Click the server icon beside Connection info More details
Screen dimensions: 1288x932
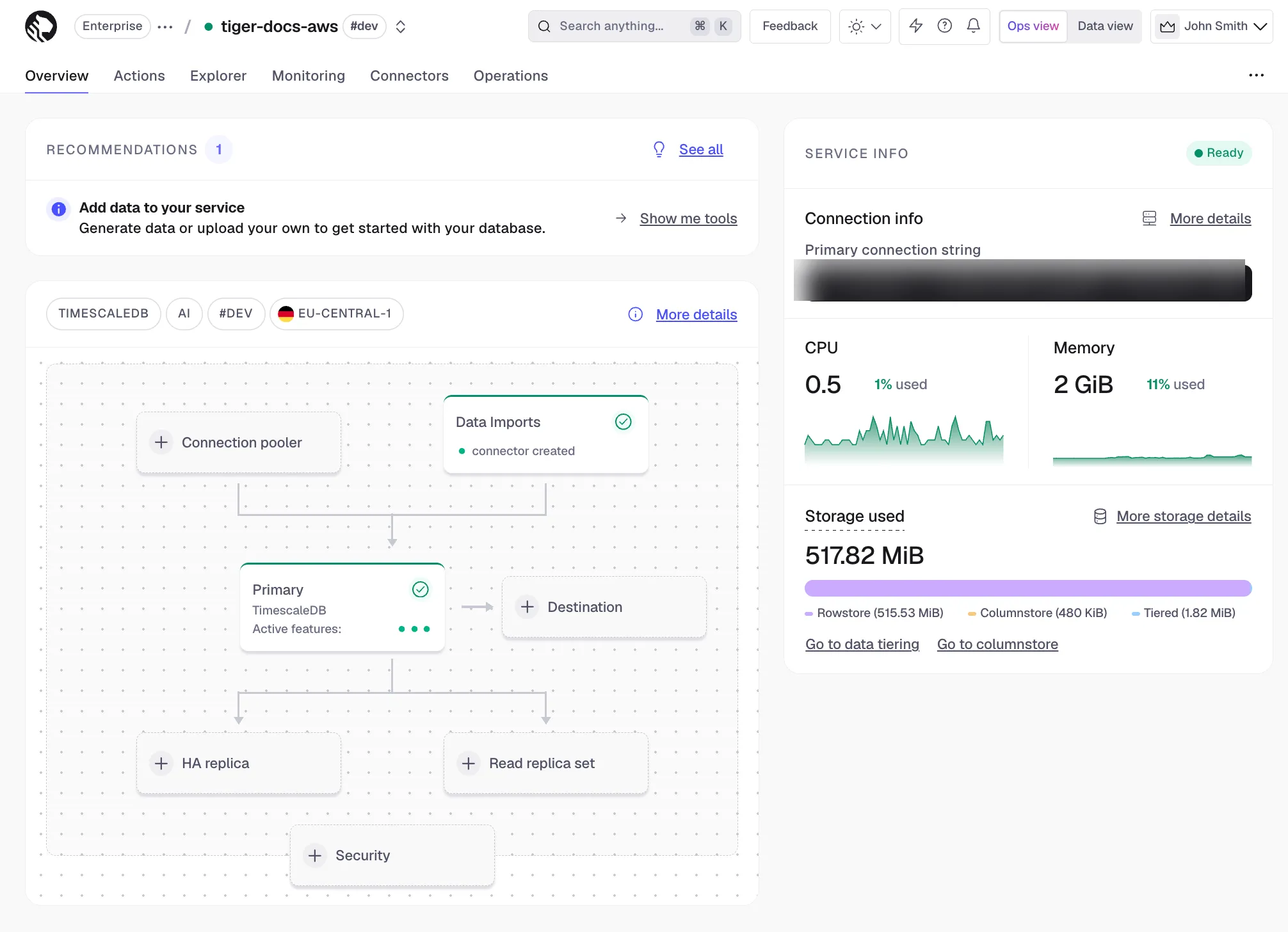1150,218
